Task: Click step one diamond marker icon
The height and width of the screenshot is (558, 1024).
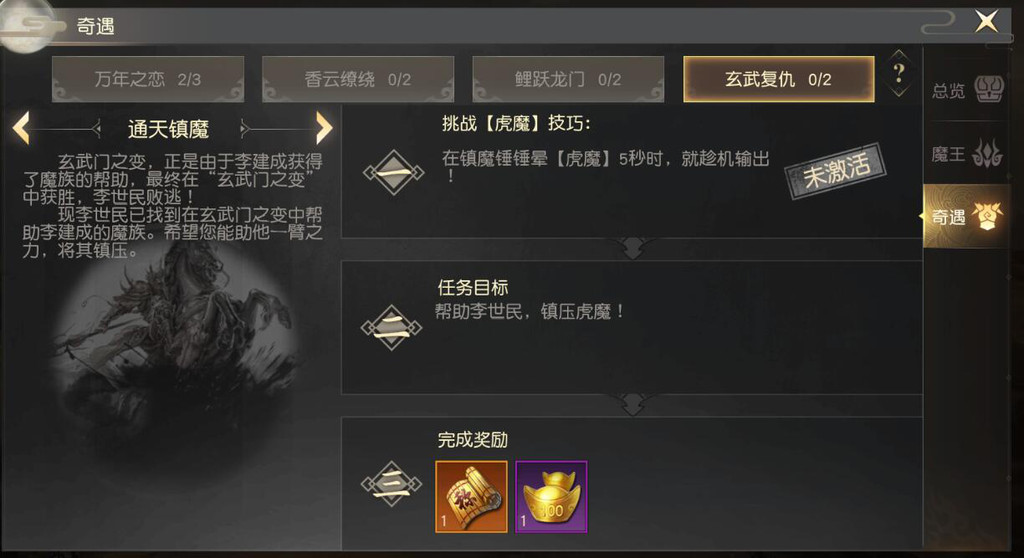Action: coord(393,172)
